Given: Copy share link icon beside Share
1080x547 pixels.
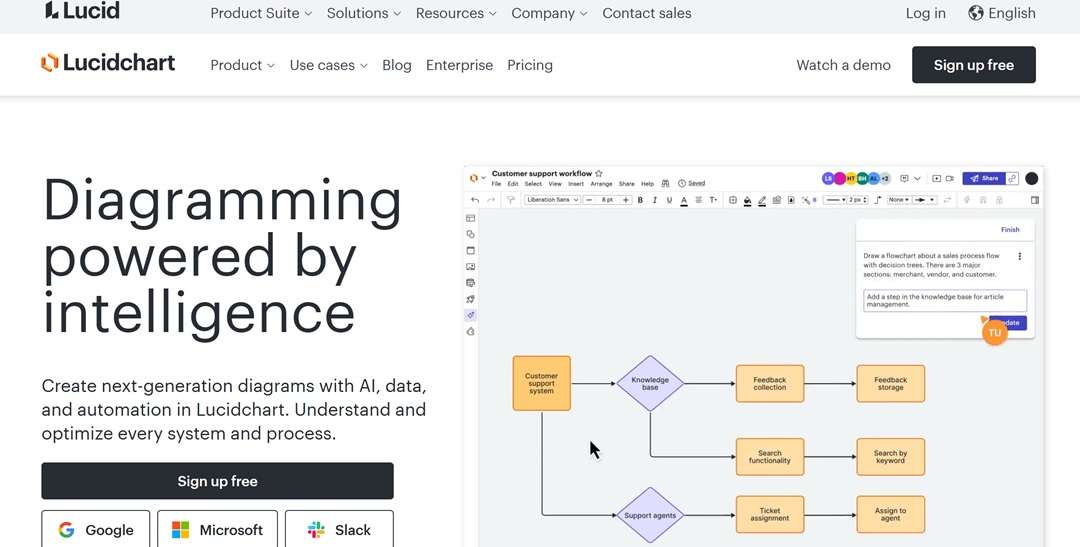Looking at the screenshot, I should (1012, 178).
